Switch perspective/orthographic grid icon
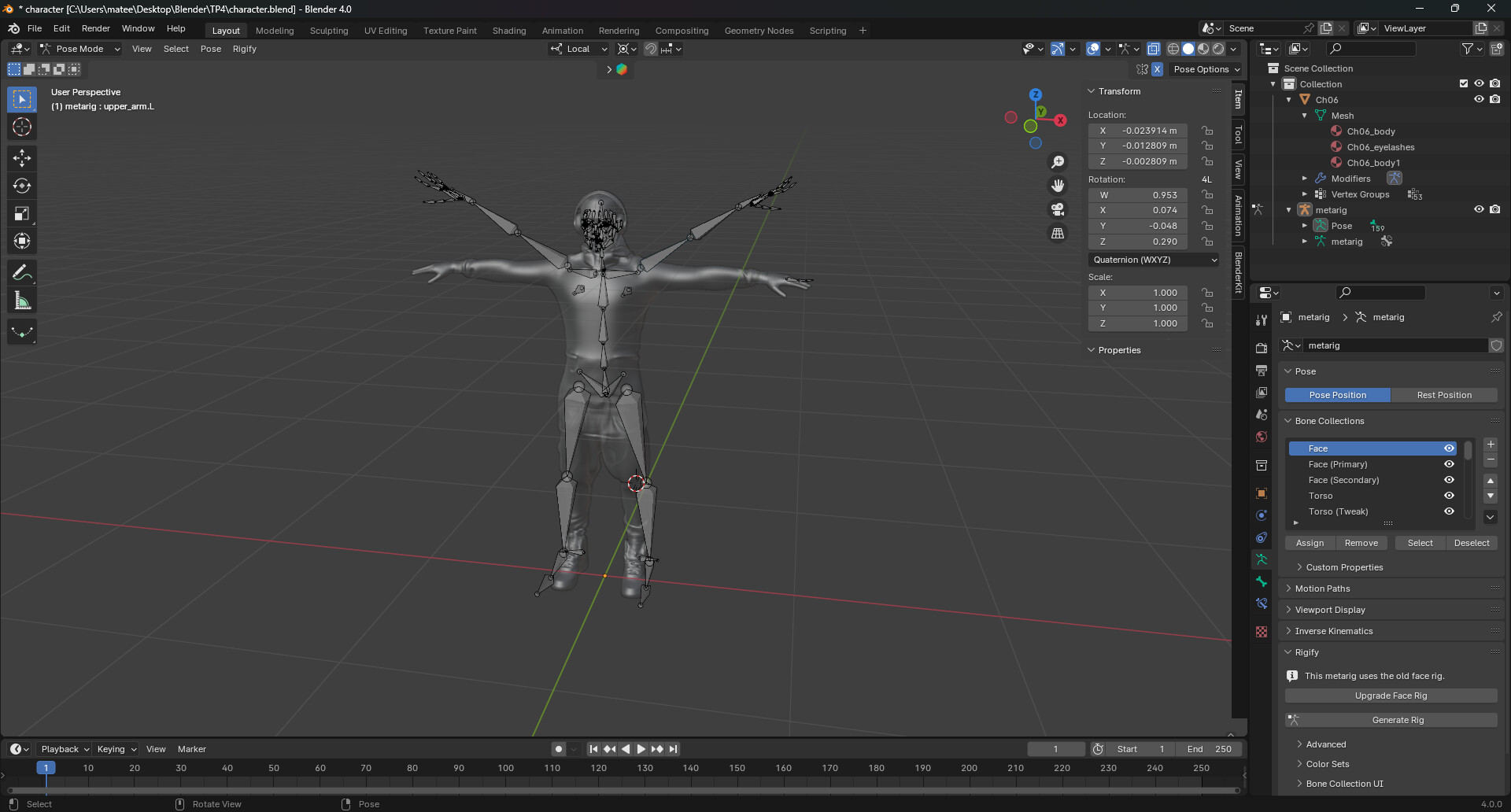The width and height of the screenshot is (1511, 812). tap(1058, 233)
